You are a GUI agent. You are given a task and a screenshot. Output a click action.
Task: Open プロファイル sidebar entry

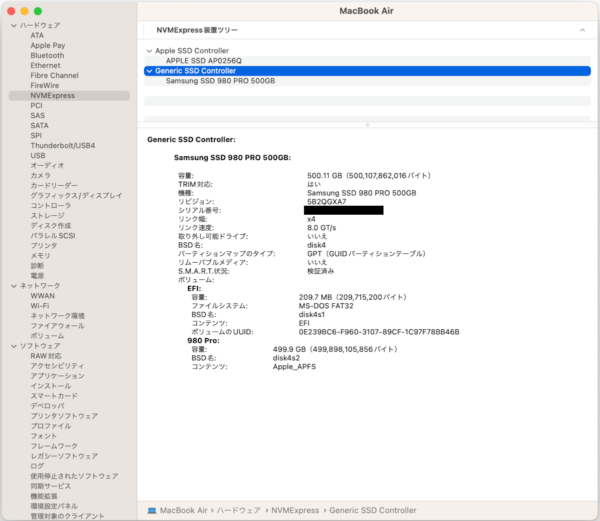[51, 426]
